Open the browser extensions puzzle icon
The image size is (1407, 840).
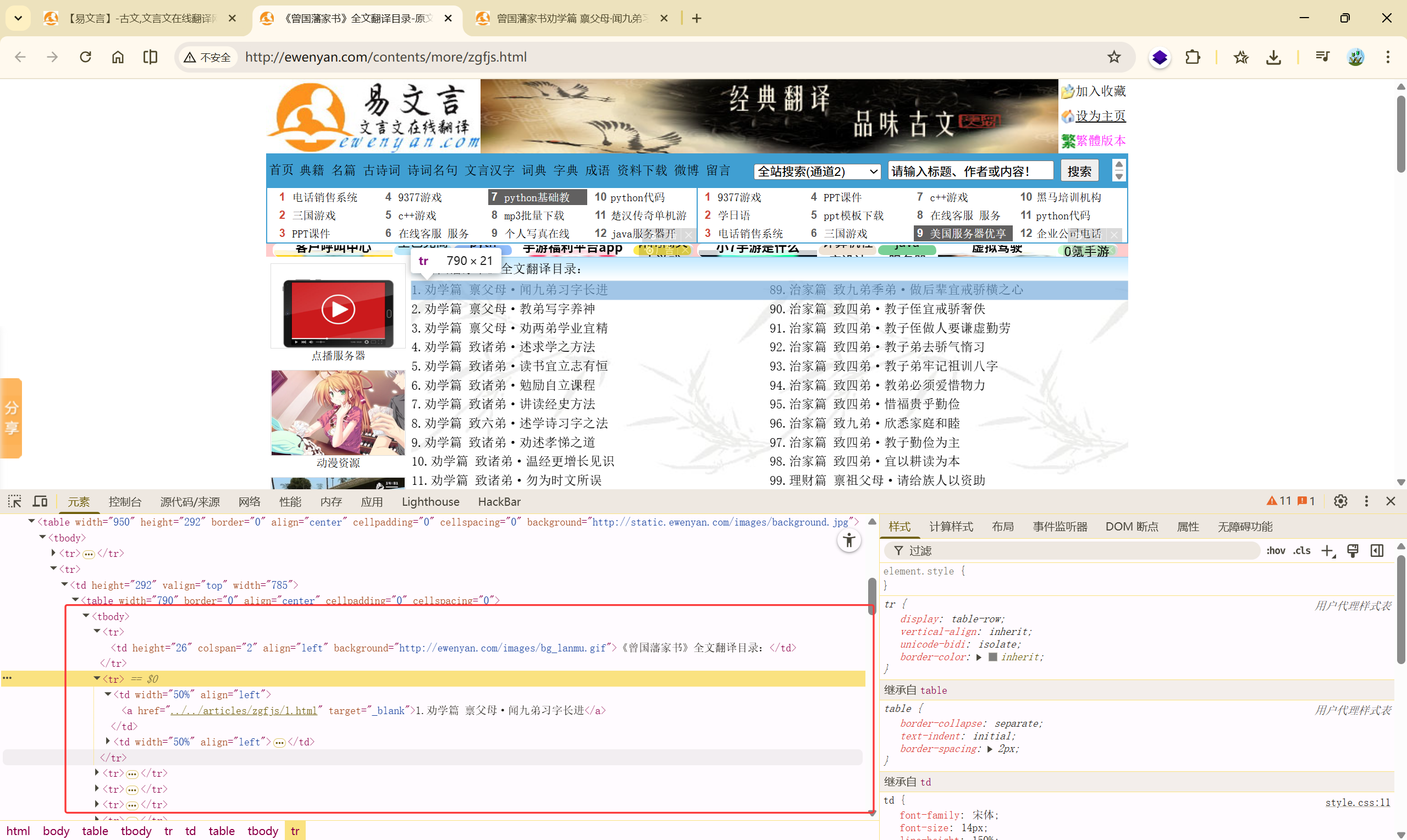[1193, 57]
